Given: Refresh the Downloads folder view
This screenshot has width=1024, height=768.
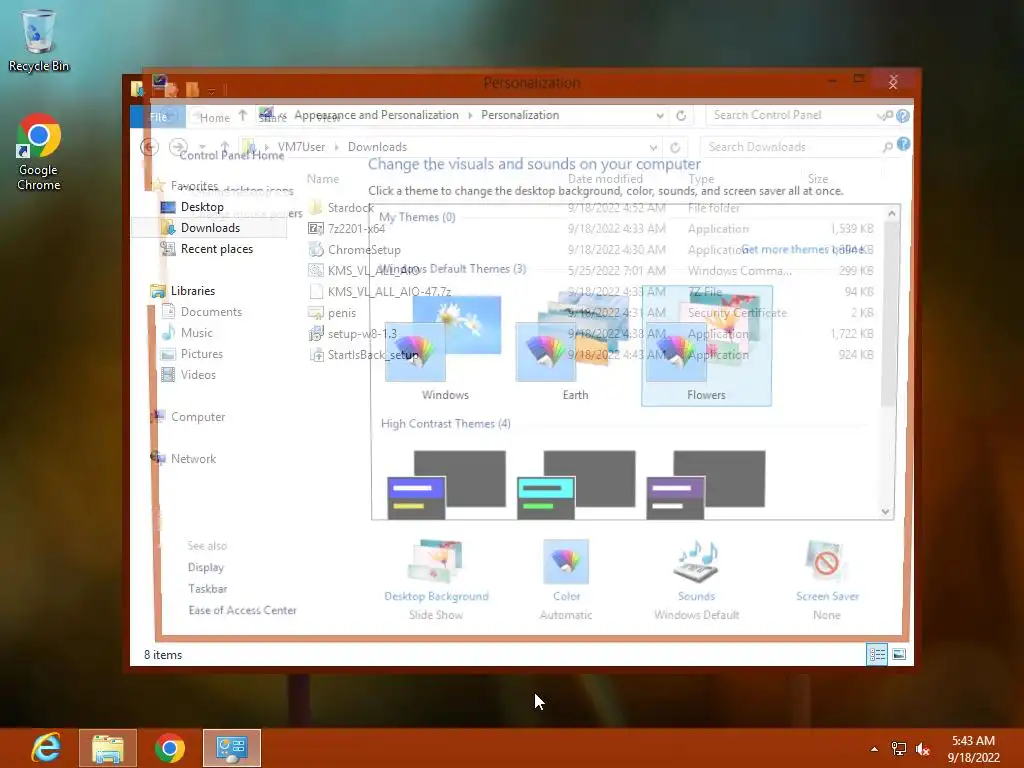Looking at the screenshot, I should (675, 148).
